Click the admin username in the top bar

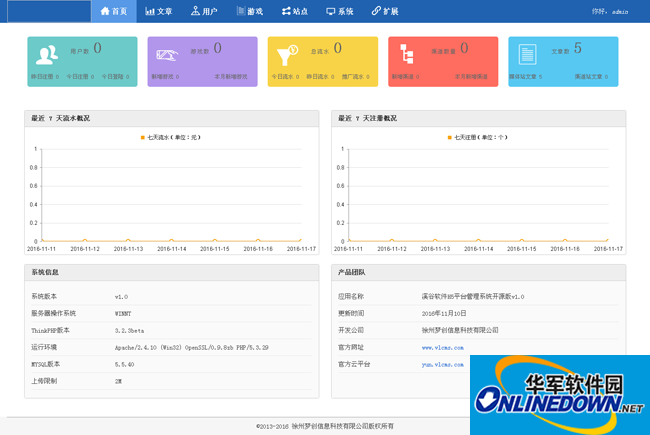(x=620, y=12)
